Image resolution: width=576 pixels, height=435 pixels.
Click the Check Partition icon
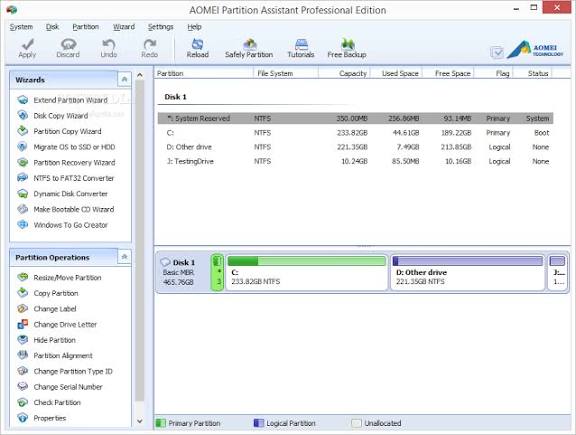coord(23,402)
